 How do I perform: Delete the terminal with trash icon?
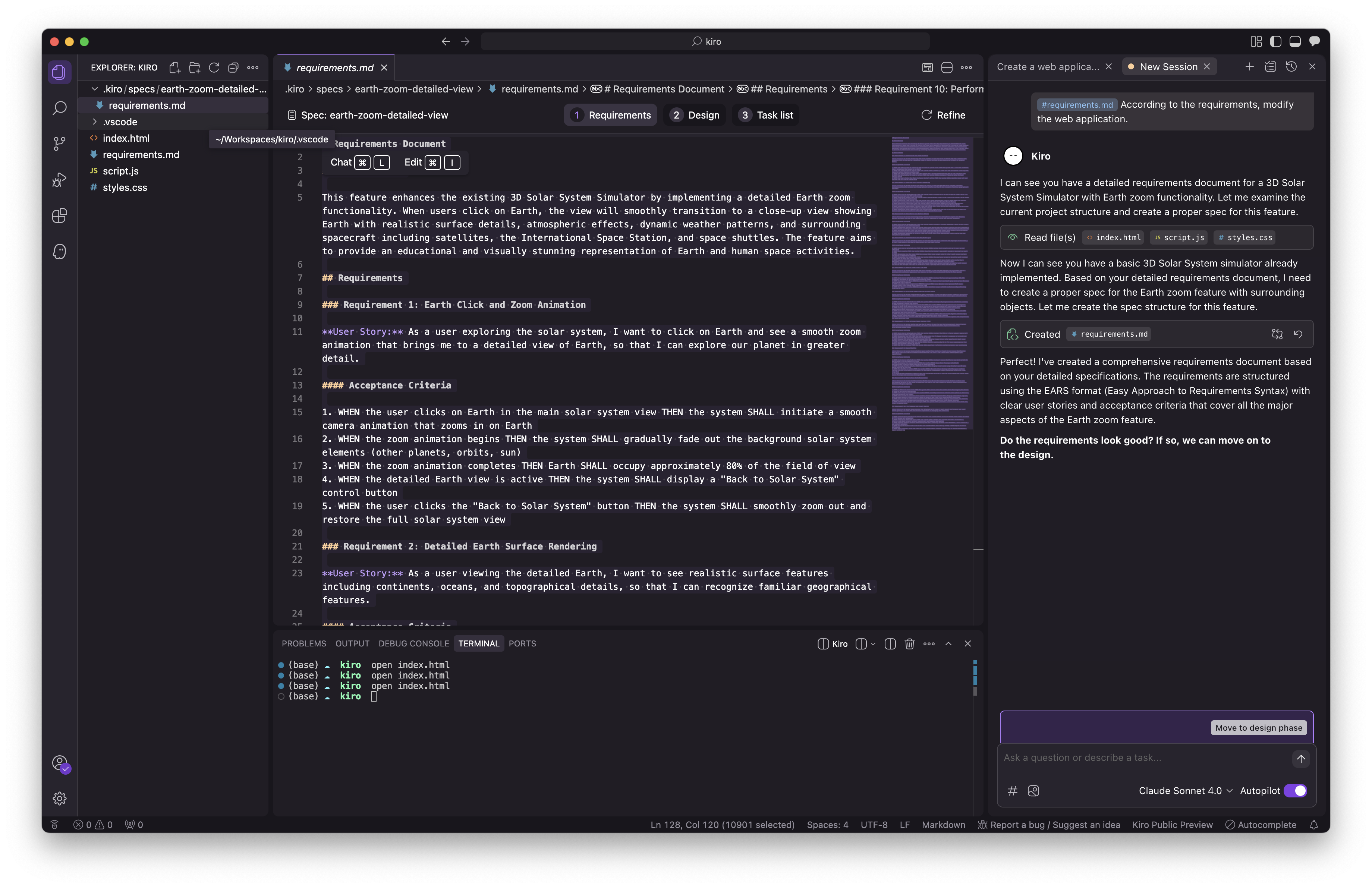click(910, 644)
